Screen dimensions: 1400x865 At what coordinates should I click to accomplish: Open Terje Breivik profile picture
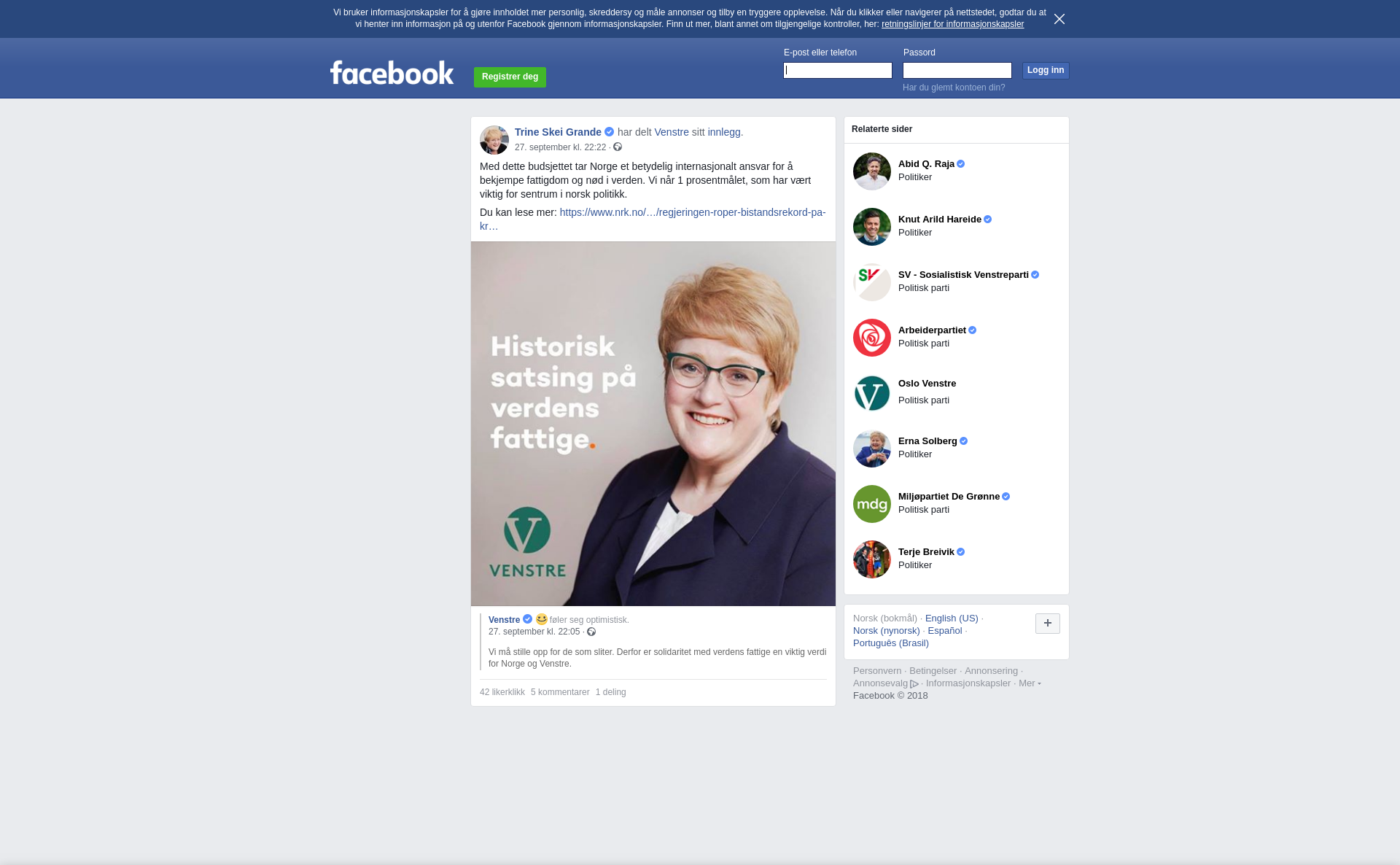coord(872,559)
